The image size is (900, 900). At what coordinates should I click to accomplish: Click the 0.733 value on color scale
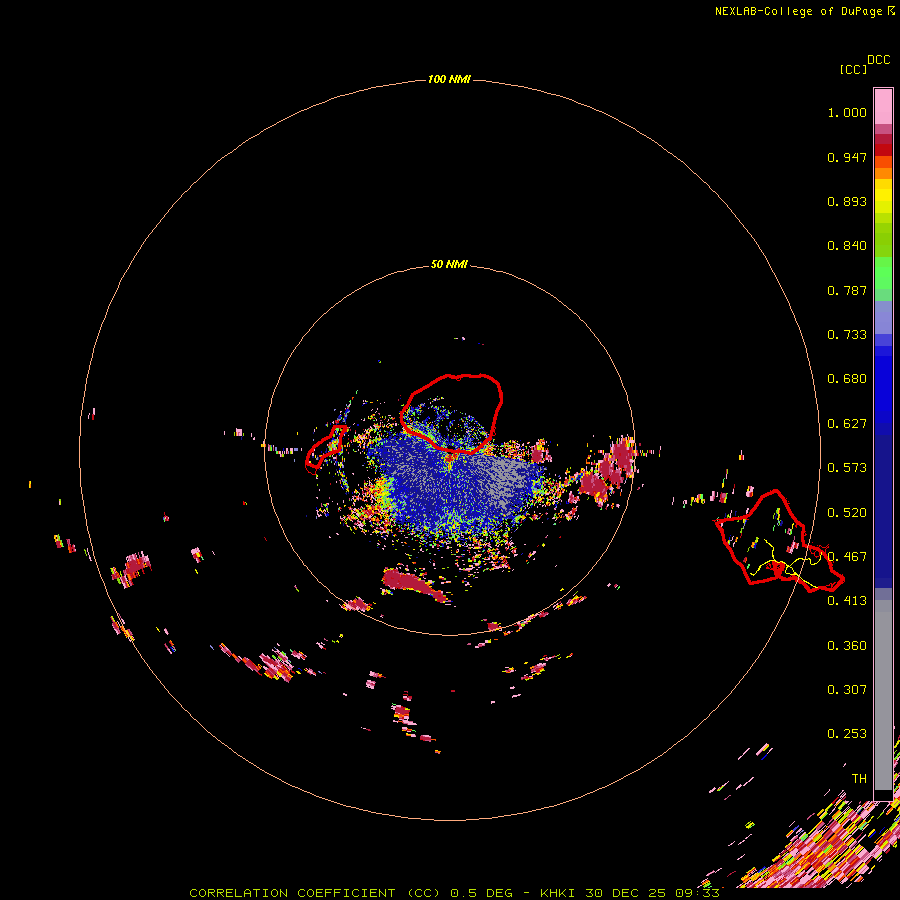(847, 335)
